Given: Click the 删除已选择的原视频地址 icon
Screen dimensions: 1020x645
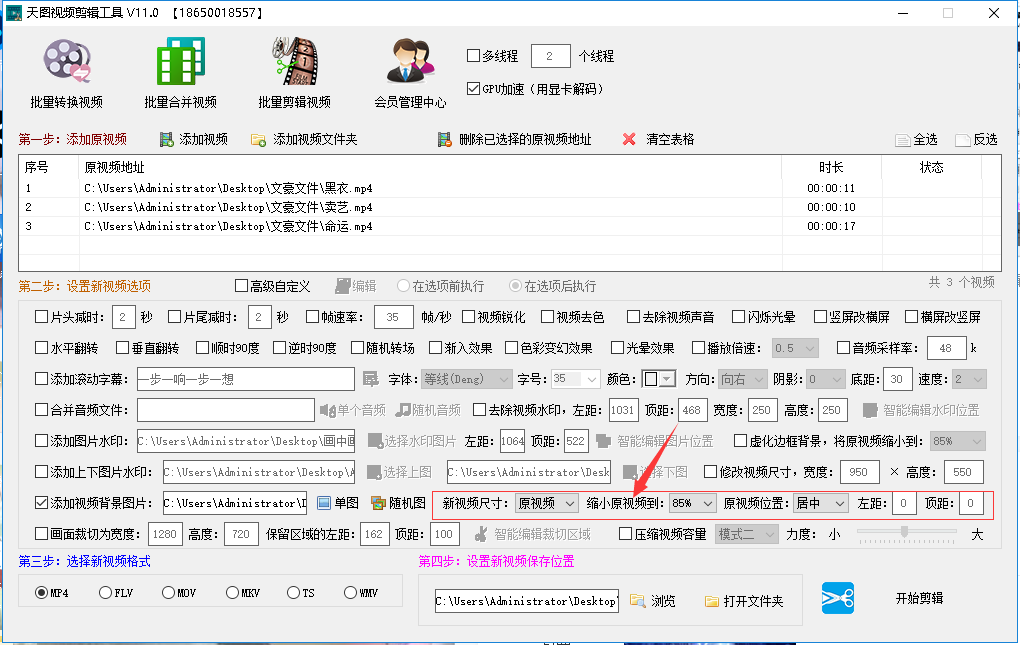Looking at the screenshot, I should click(445, 139).
